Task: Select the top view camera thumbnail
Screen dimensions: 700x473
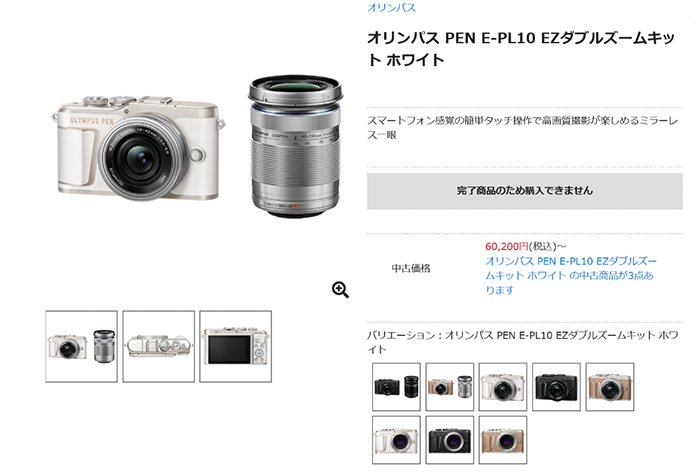Action: click(x=158, y=346)
